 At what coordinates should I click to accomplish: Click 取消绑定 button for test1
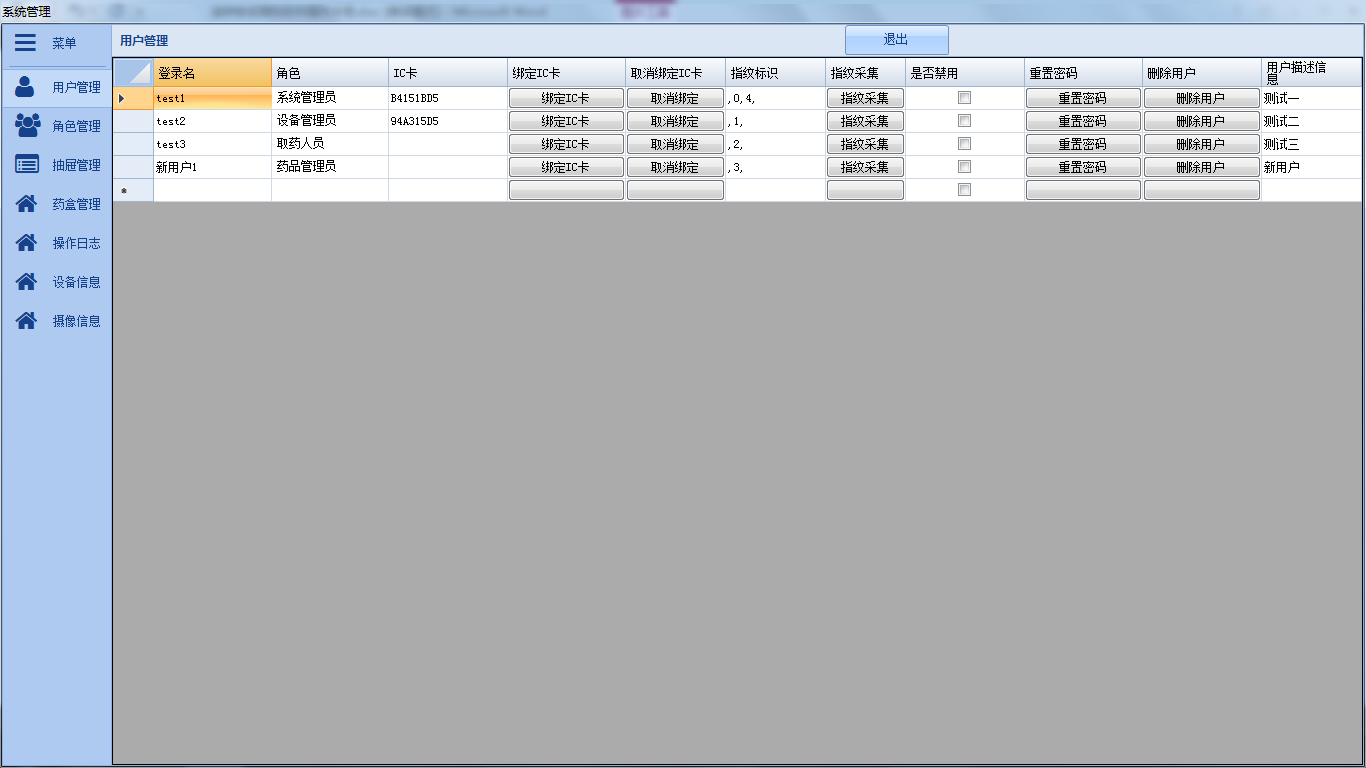click(x=675, y=98)
